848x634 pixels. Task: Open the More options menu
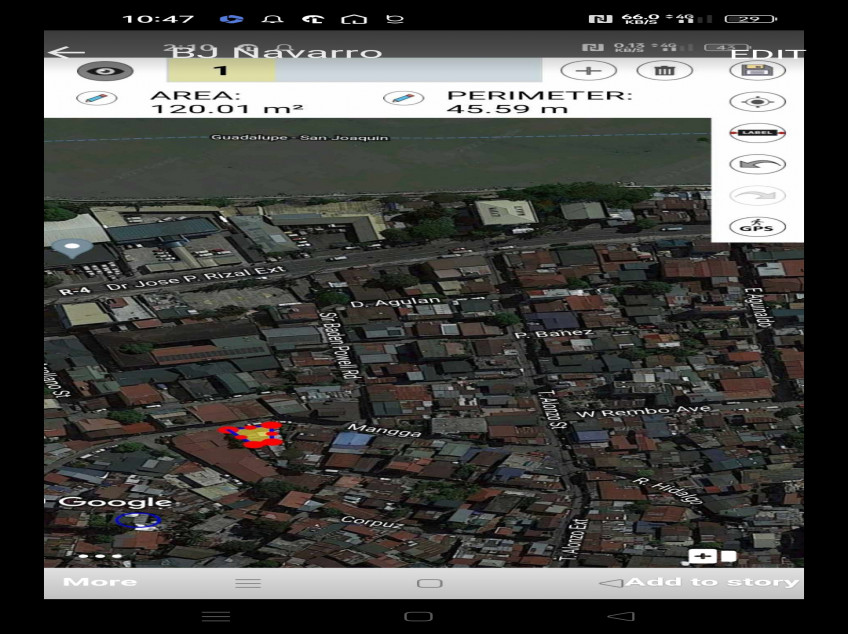pos(100,582)
